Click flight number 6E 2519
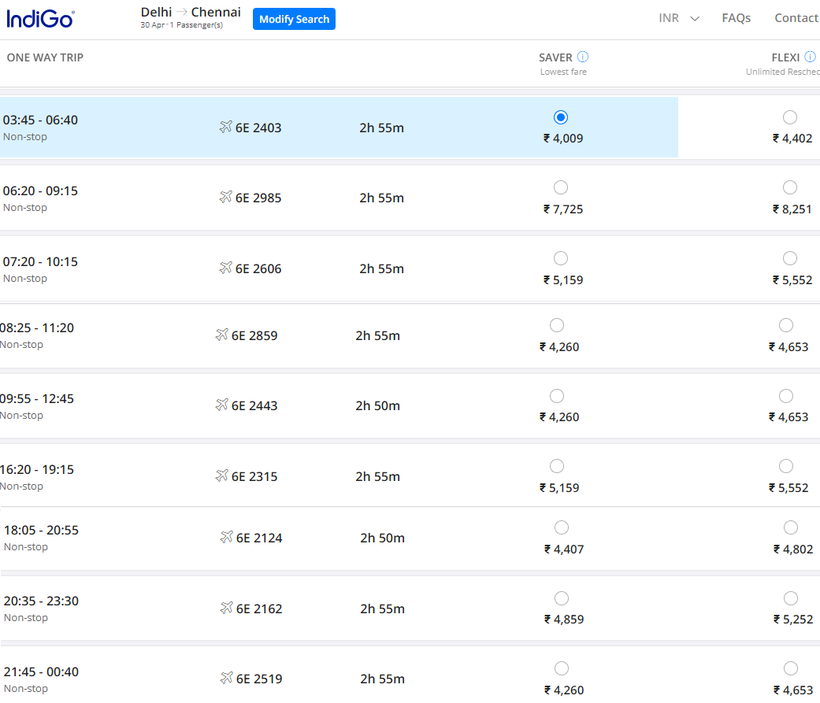820x703 pixels. pos(259,679)
